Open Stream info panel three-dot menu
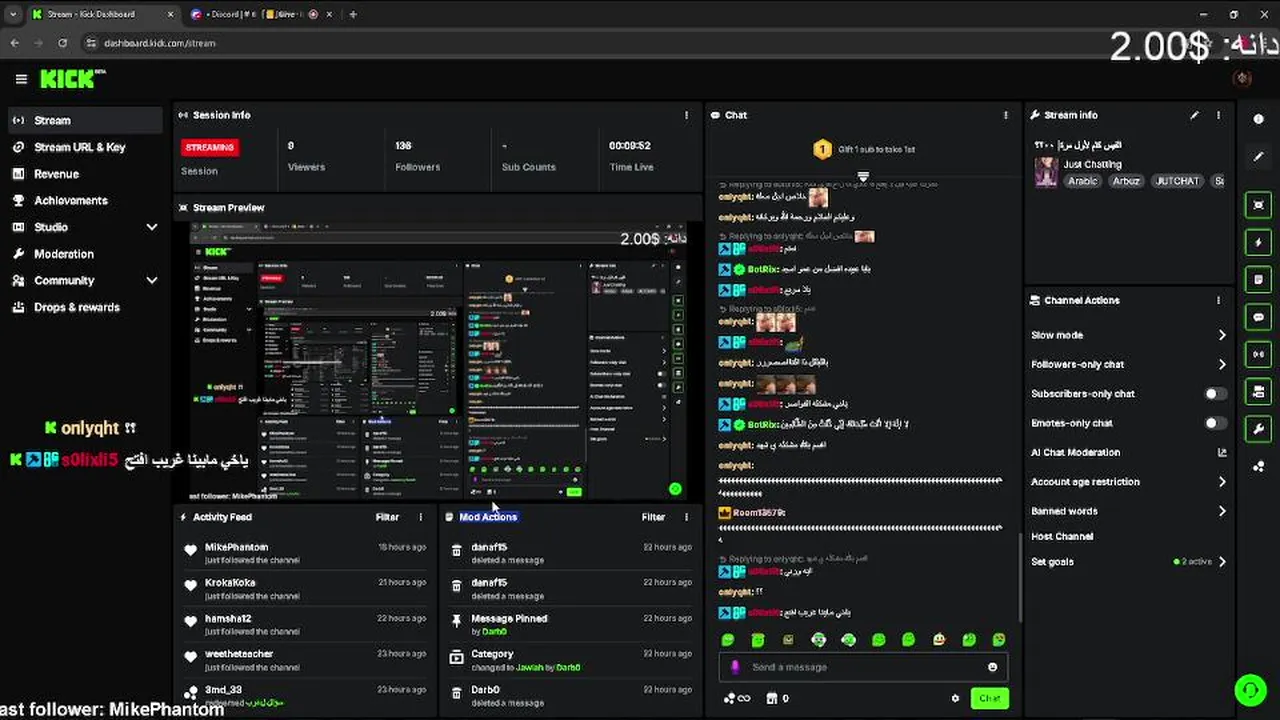This screenshot has height=720, width=1280. (1218, 115)
